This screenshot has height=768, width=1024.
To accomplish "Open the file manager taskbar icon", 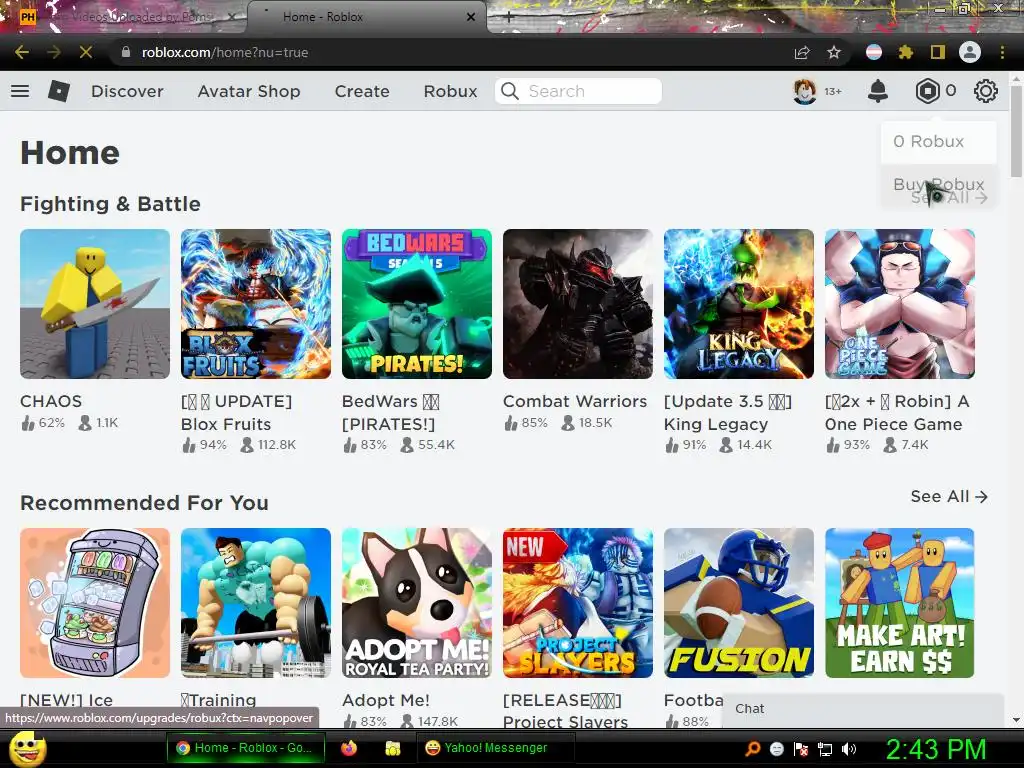I will (x=392, y=748).
